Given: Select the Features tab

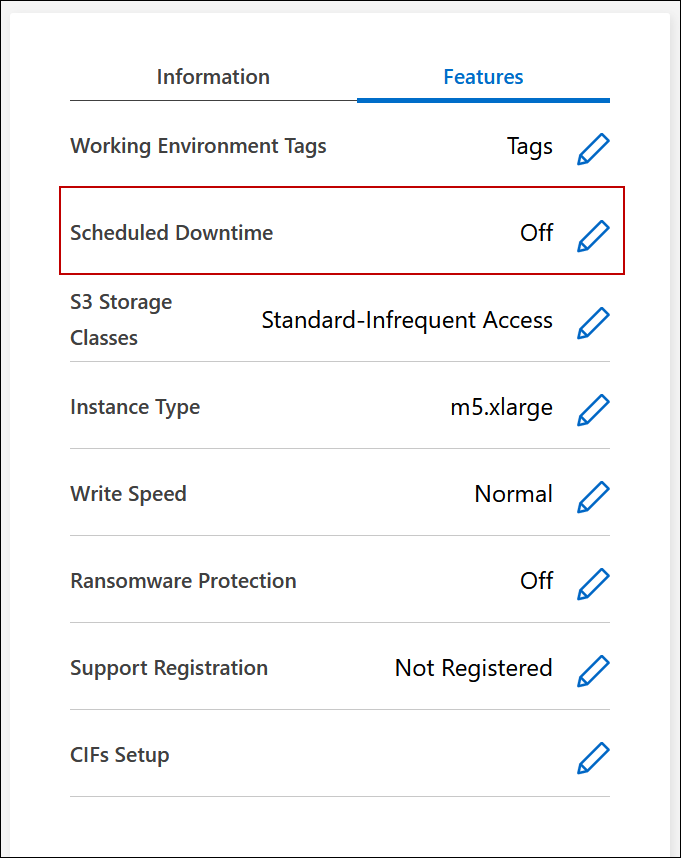Looking at the screenshot, I should pos(483,77).
